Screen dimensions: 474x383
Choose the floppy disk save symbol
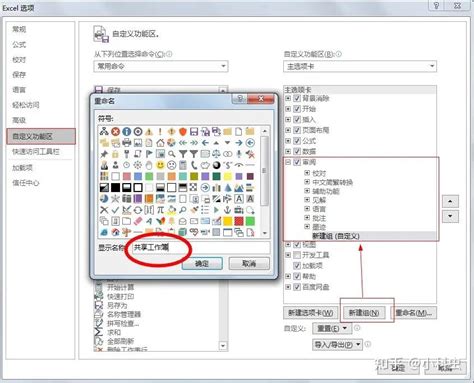pyautogui.click(x=194, y=132)
